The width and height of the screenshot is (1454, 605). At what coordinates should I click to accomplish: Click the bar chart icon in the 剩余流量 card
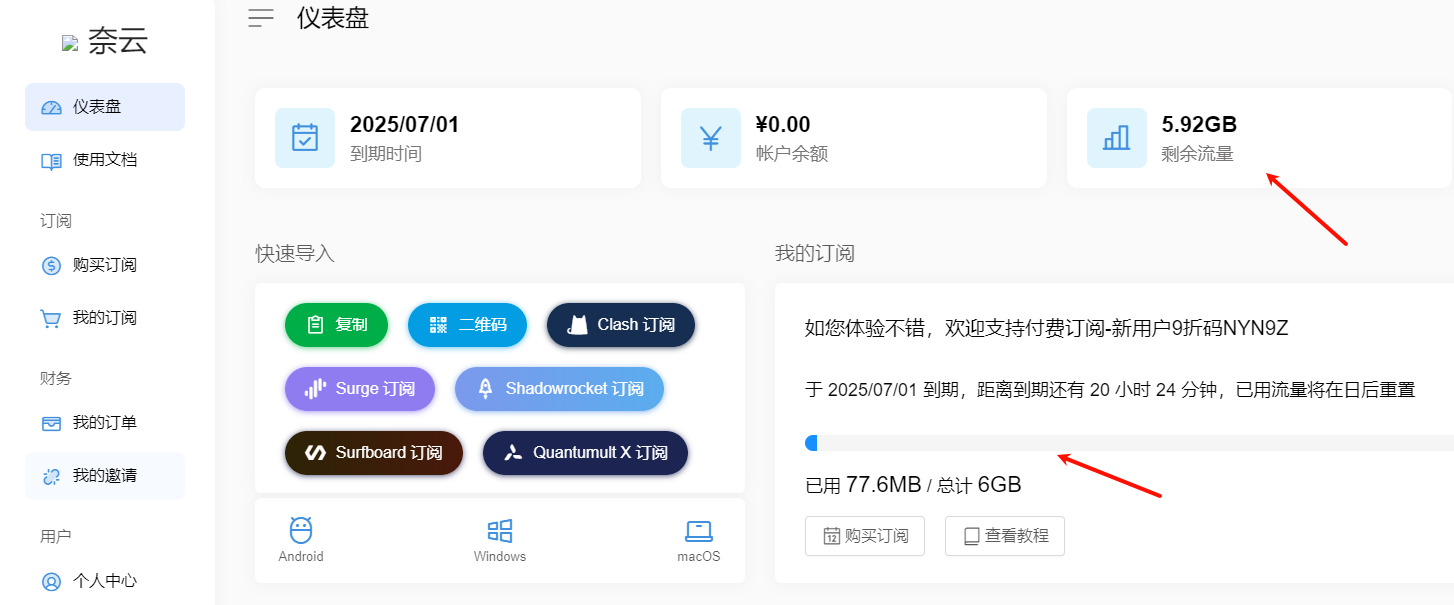tap(1117, 138)
